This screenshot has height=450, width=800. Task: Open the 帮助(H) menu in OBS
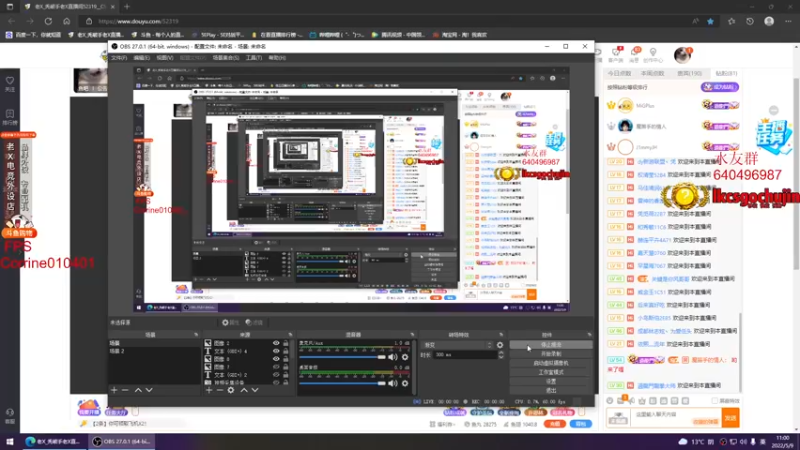[x=277, y=58]
